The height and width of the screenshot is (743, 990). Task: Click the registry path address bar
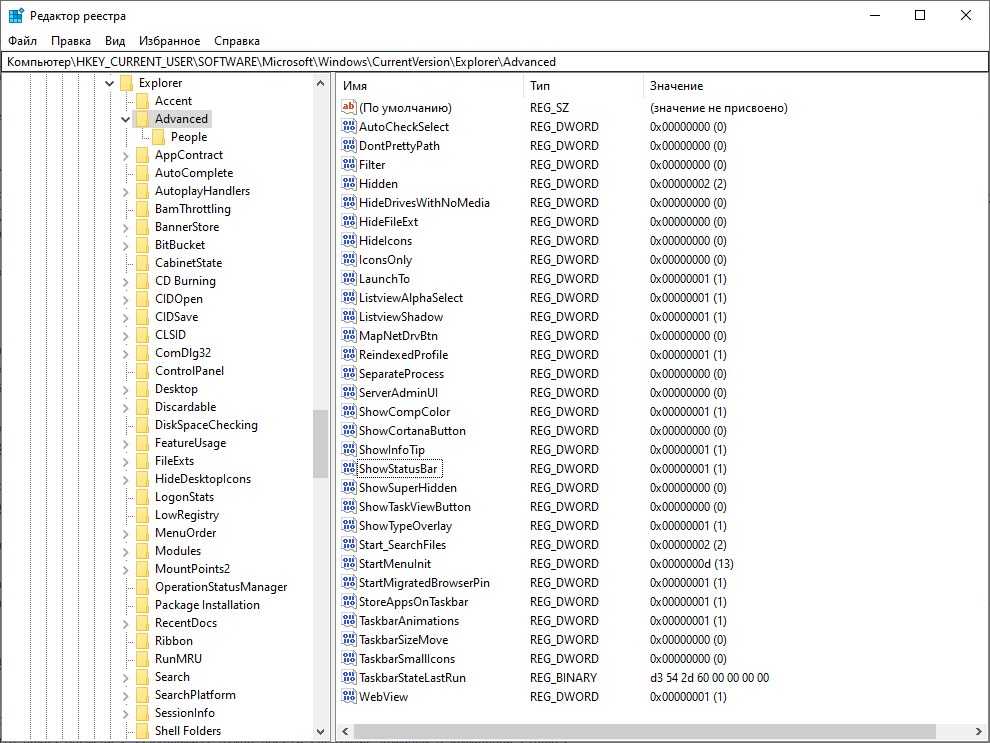[494, 62]
